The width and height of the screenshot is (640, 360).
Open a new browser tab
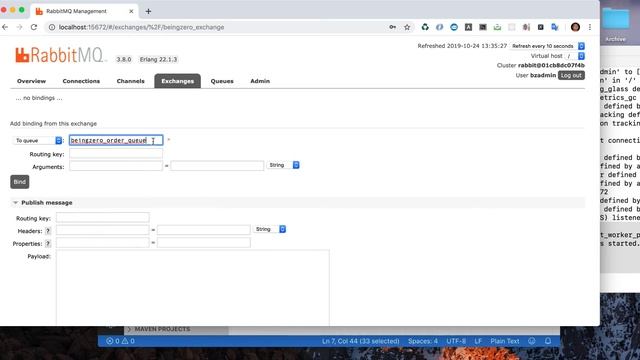pyautogui.click(x=148, y=11)
